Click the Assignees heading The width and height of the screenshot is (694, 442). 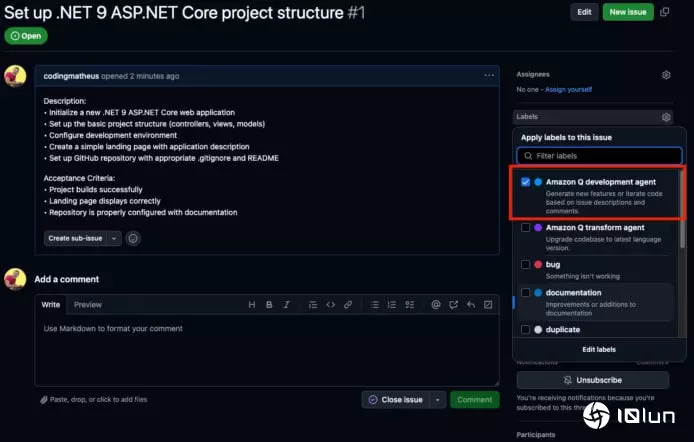pyautogui.click(x=533, y=74)
